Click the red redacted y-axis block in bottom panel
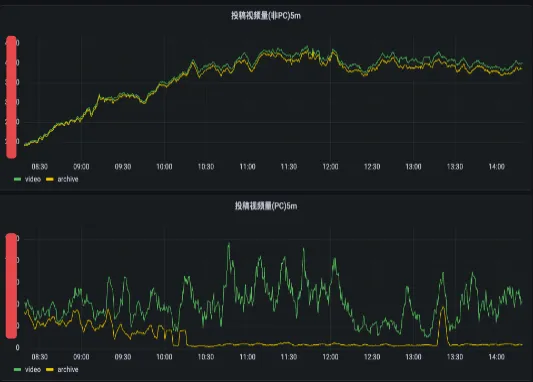 (x=11, y=286)
